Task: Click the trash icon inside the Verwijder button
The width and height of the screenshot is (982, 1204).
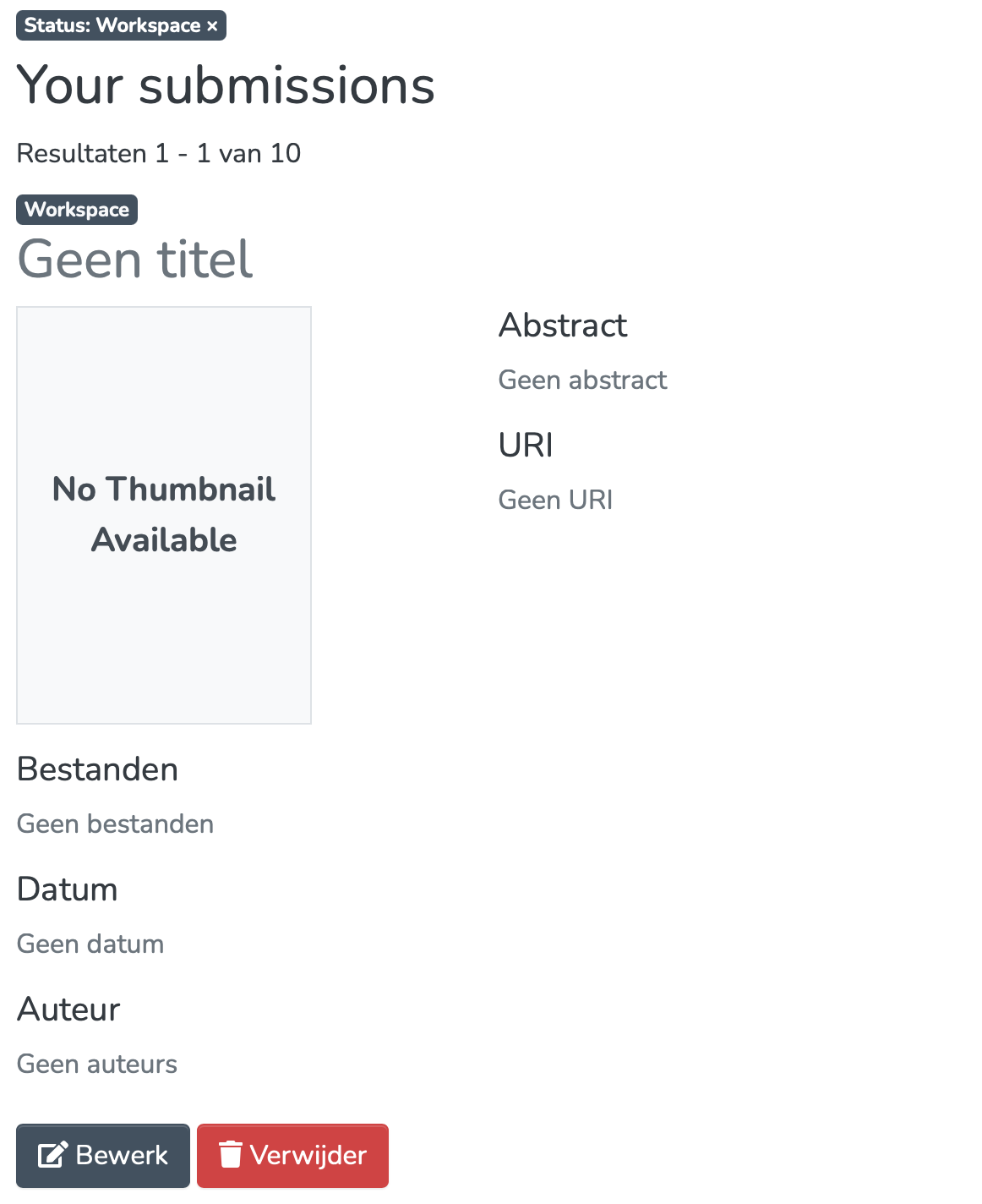Action: 230,1155
